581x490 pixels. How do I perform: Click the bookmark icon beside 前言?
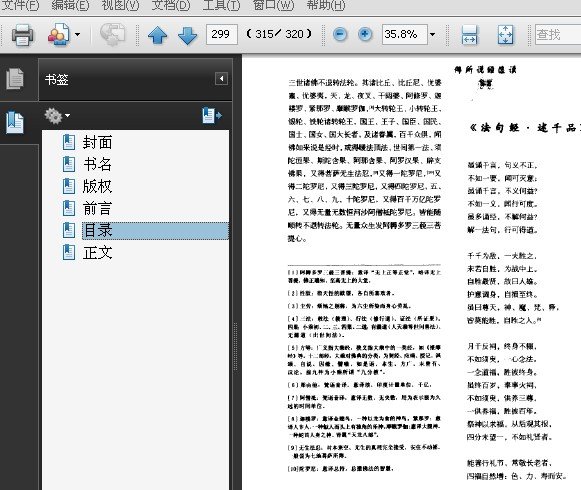tap(69, 208)
